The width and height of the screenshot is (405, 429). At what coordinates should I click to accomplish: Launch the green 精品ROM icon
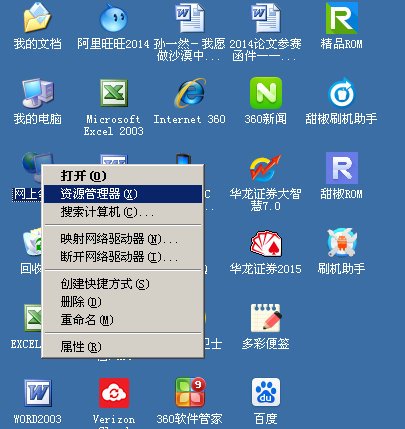[x=341, y=18]
